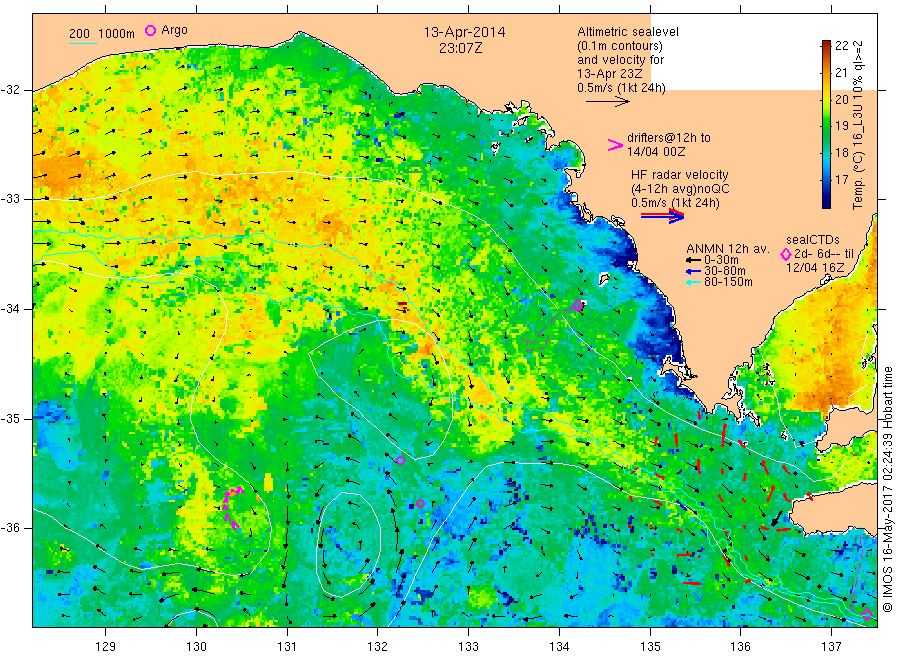Select the '13-Apr-2014' date label

point(464,32)
